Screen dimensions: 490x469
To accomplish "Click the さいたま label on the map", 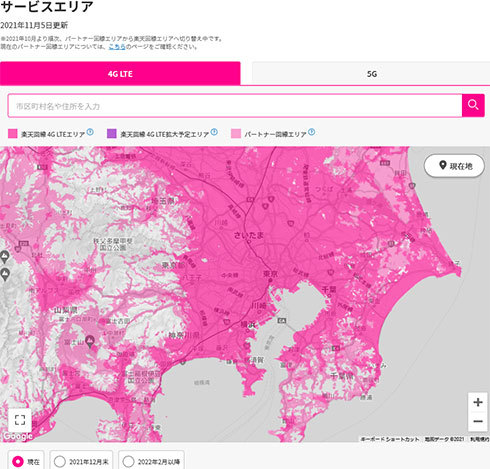I will [x=249, y=235].
